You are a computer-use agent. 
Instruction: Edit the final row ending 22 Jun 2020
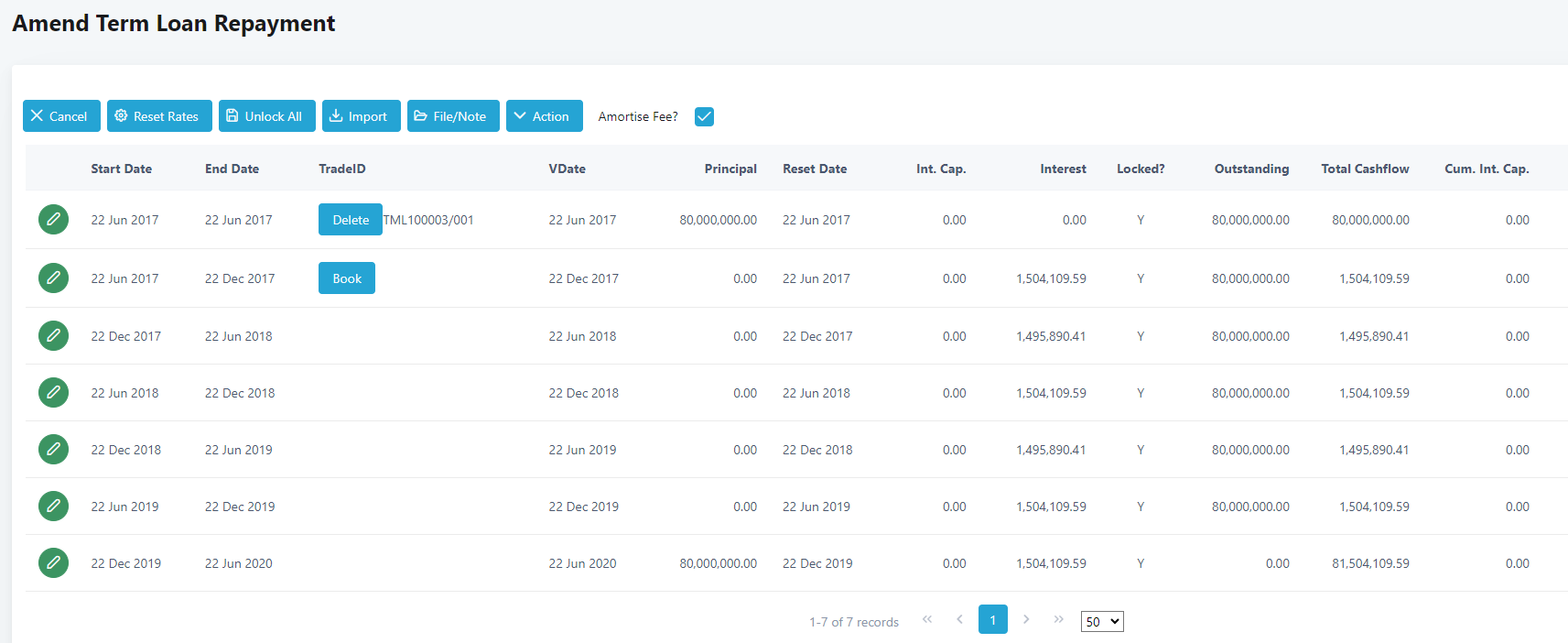pyautogui.click(x=53, y=563)
